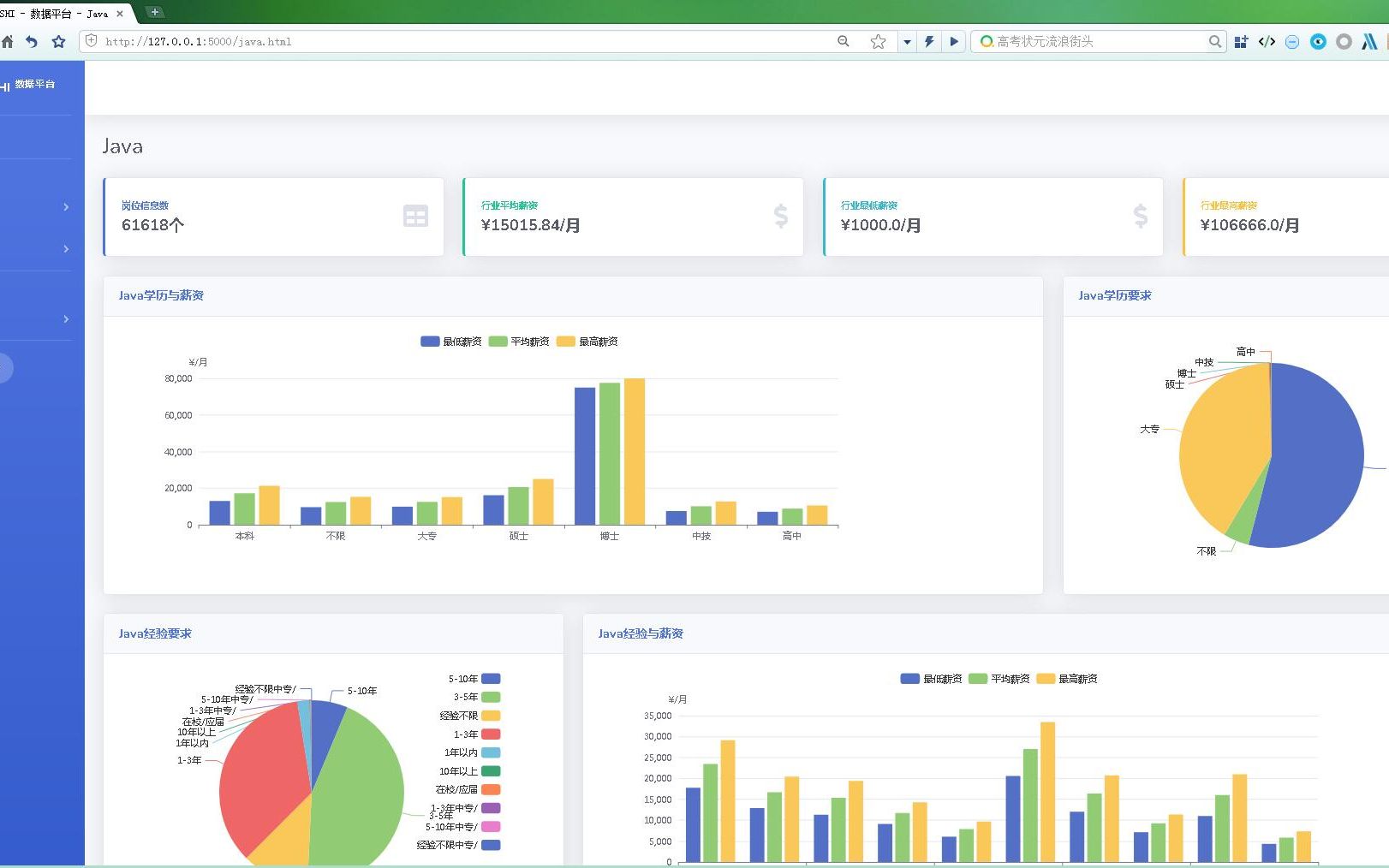Image resolution: width=1389 pixels, height=868 pixels.
Task: Click the 本科 axis label in education chart
Action: click(x=245, y=536)
